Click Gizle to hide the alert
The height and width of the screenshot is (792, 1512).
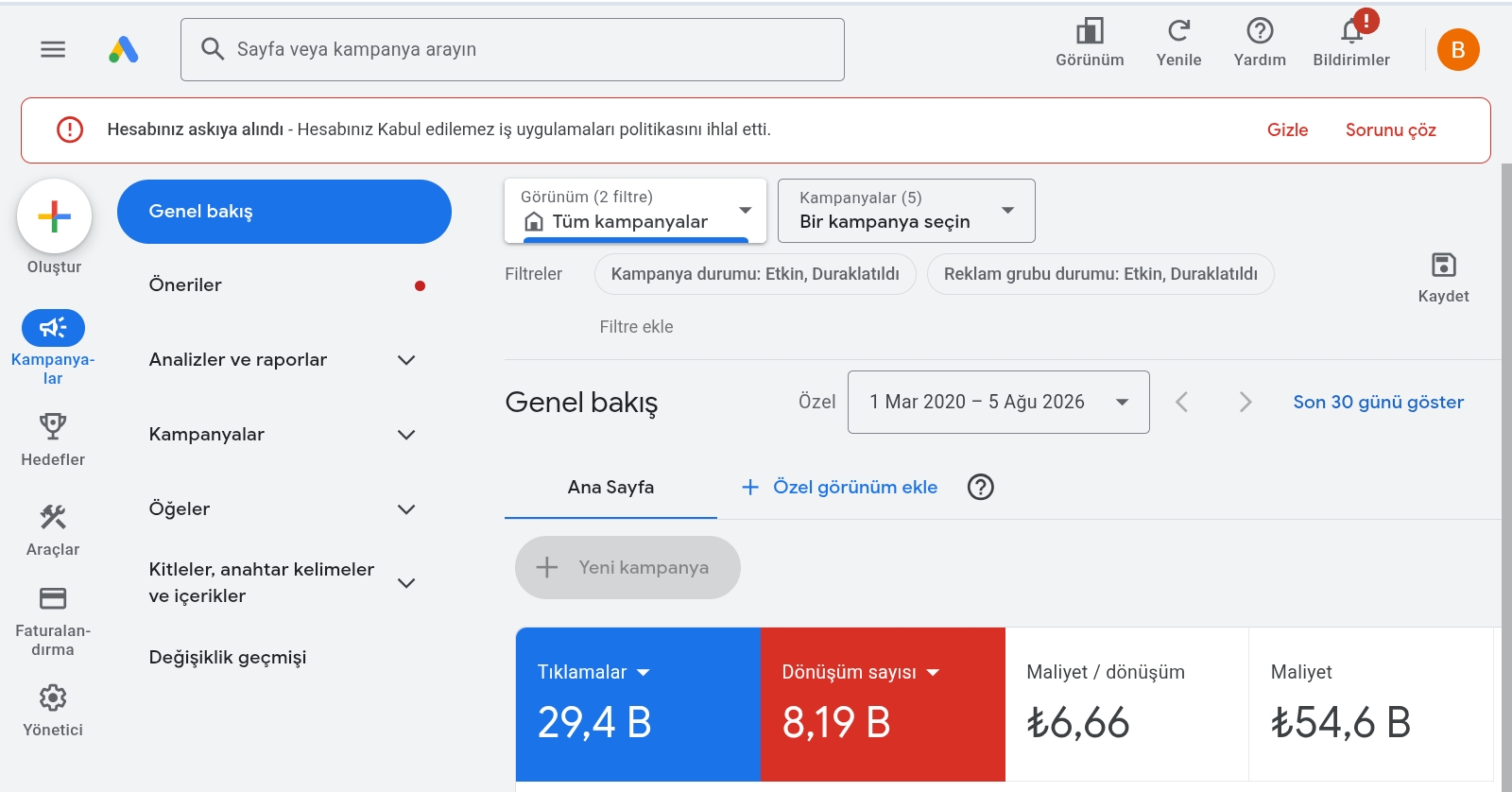(1287, 129)
